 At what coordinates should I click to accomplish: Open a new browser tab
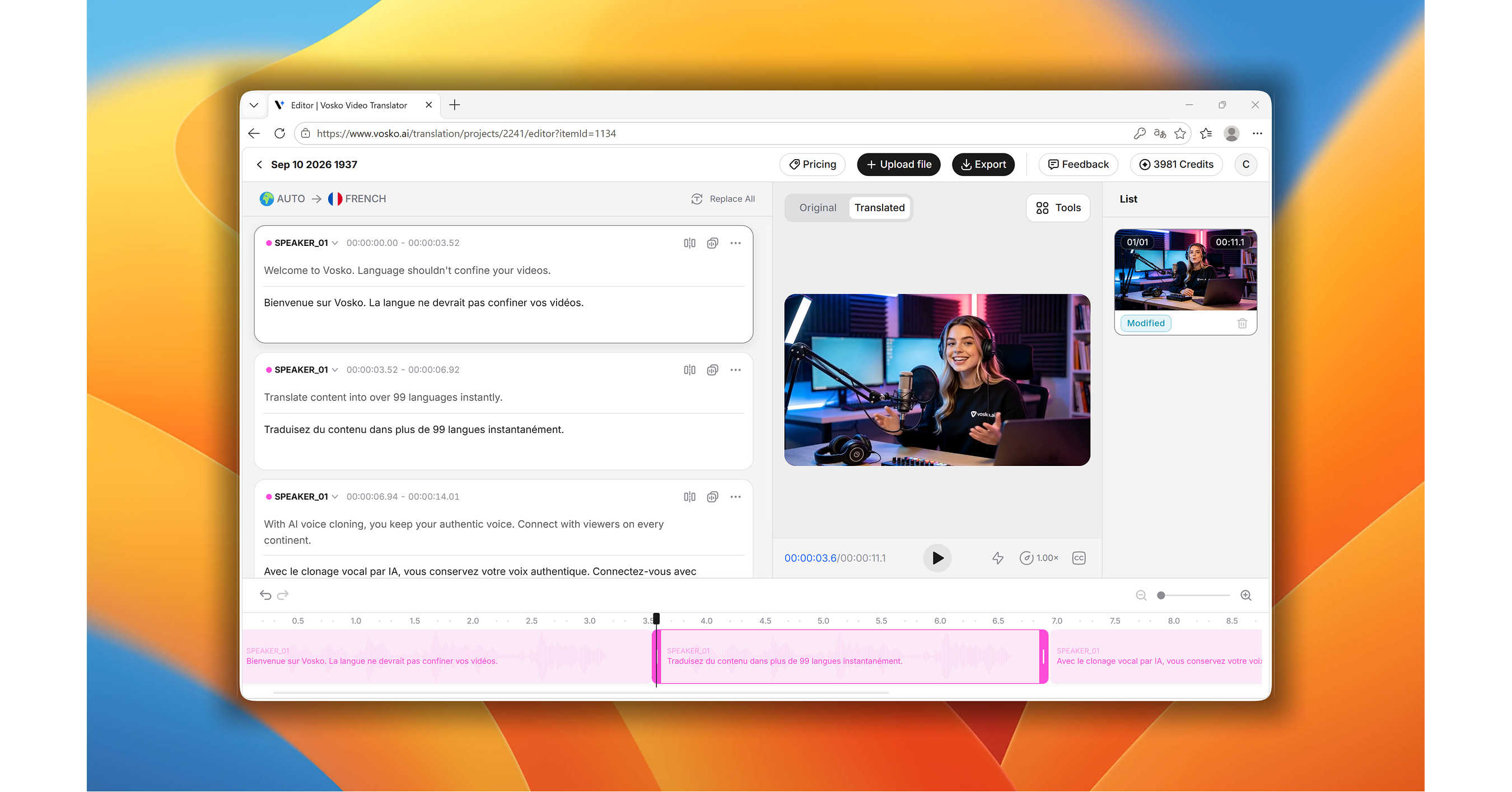(454, 105)
